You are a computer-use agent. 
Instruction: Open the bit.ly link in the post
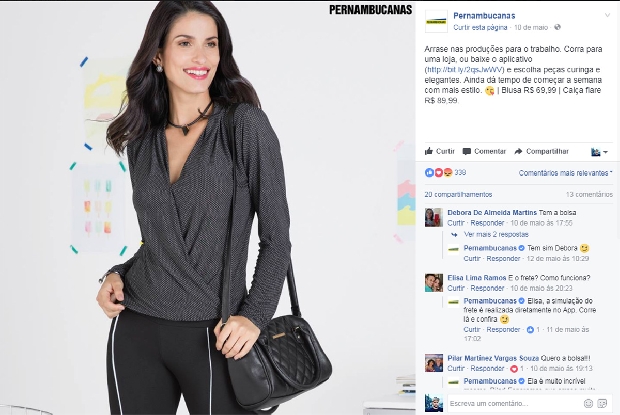[465, 70]
